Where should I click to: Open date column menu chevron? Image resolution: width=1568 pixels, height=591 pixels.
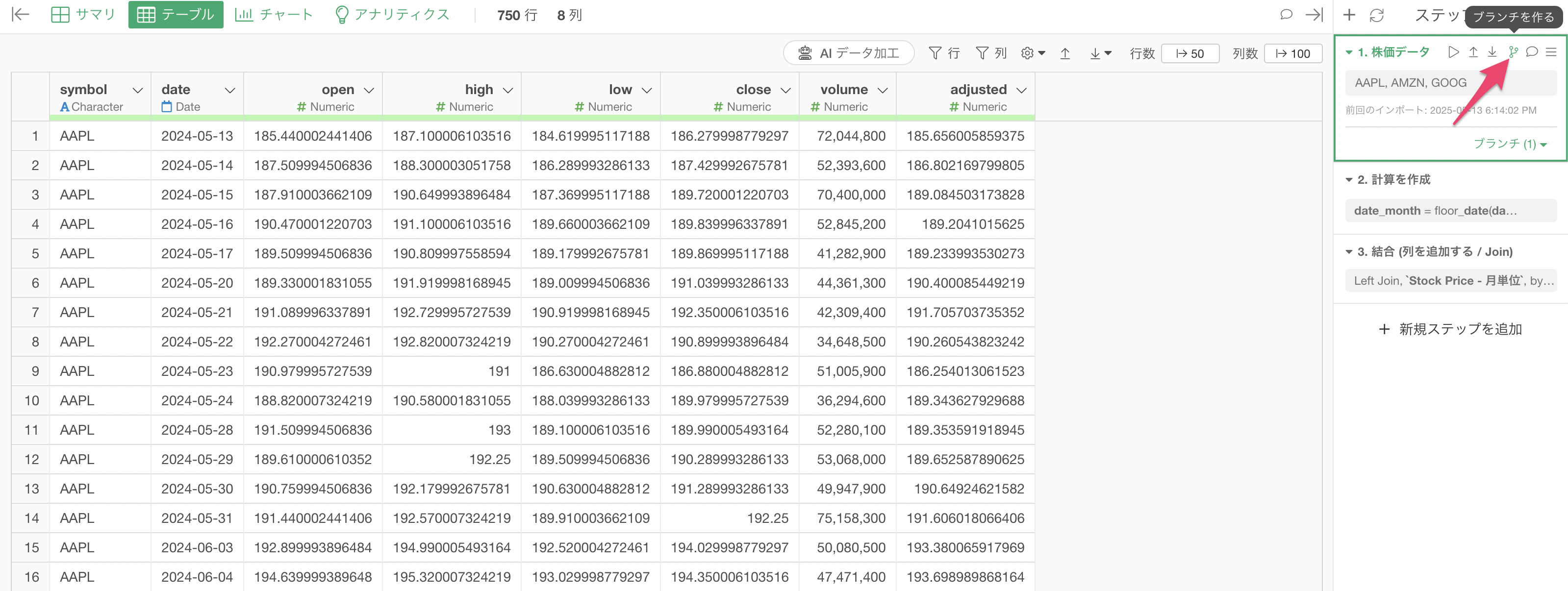pos(229,90)
